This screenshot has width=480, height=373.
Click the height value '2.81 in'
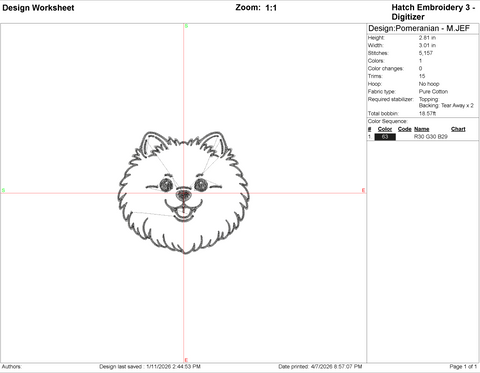pos(427,38)
